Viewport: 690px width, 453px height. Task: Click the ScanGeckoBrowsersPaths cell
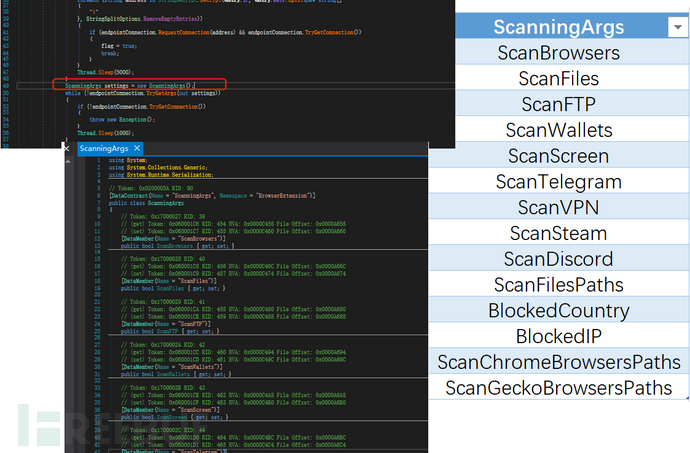click(558, 388)
